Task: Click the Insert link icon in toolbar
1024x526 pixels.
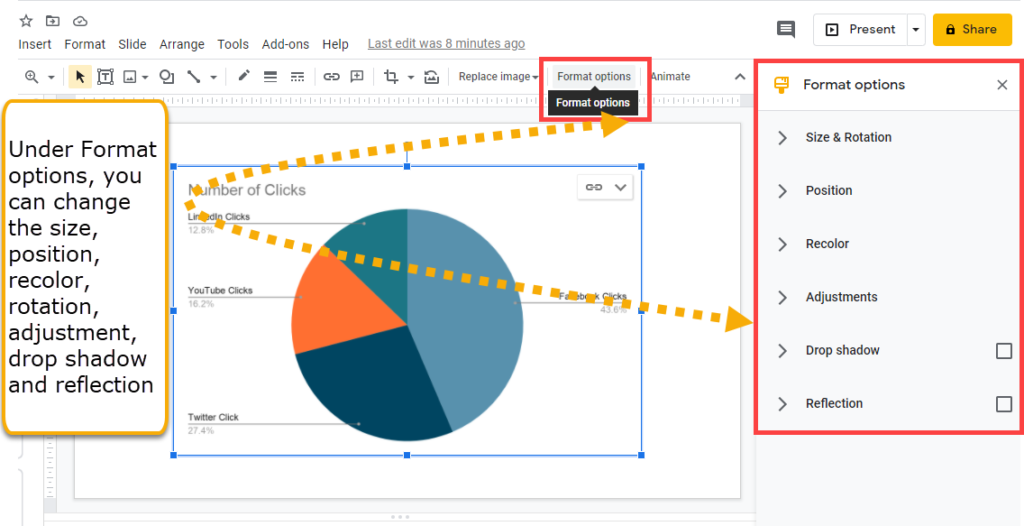Action: [332, 76]
